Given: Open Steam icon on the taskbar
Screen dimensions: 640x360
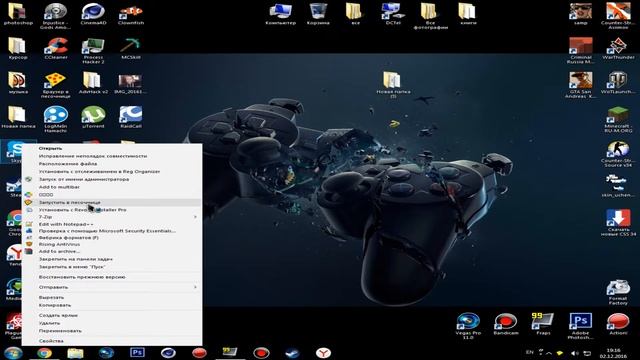Looking at the screenshot, I should coord(292,353).
